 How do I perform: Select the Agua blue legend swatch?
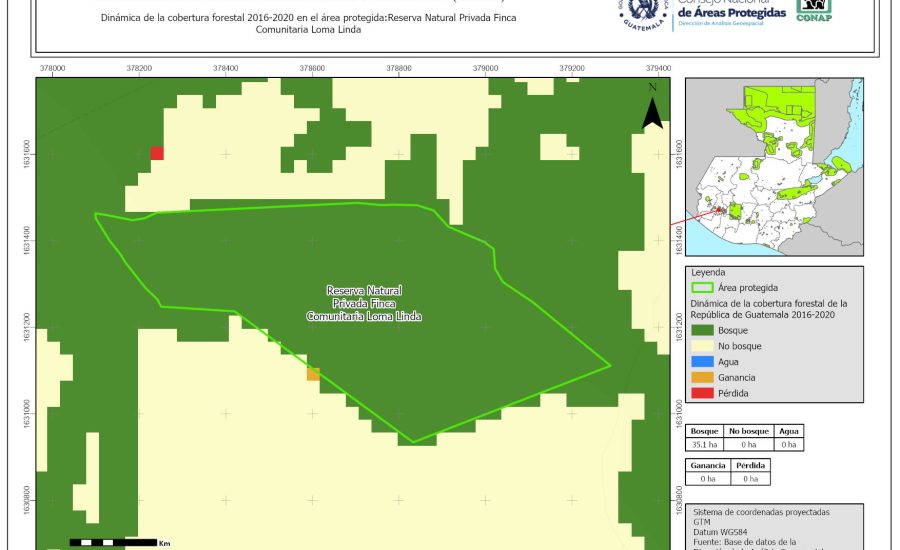702,362
